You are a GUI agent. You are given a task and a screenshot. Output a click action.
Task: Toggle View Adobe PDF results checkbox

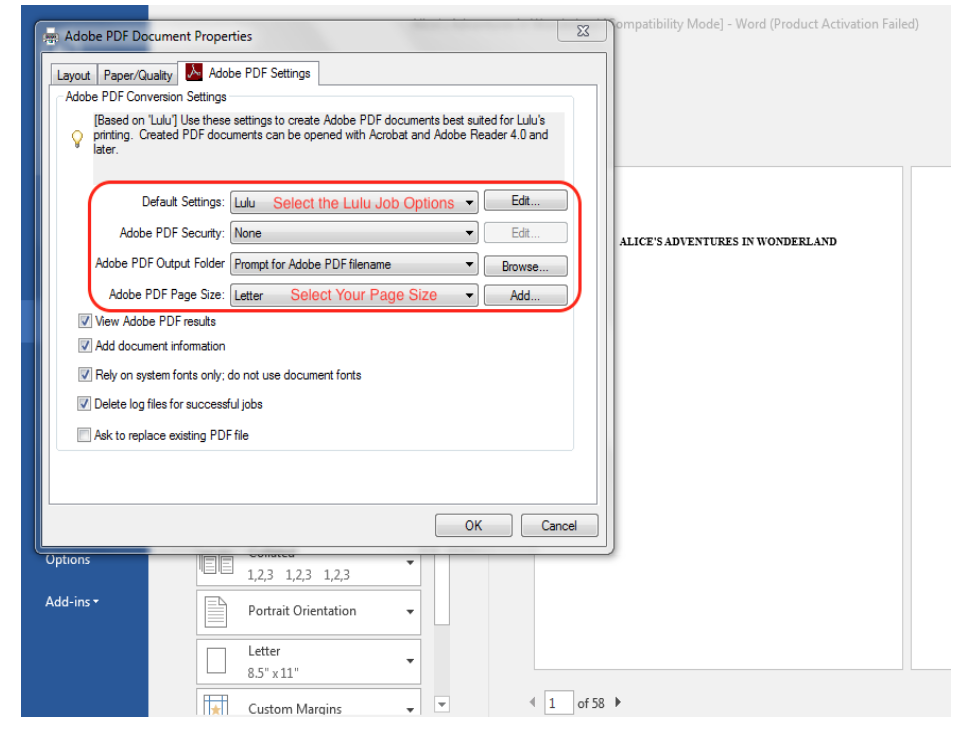pos(85,321)
